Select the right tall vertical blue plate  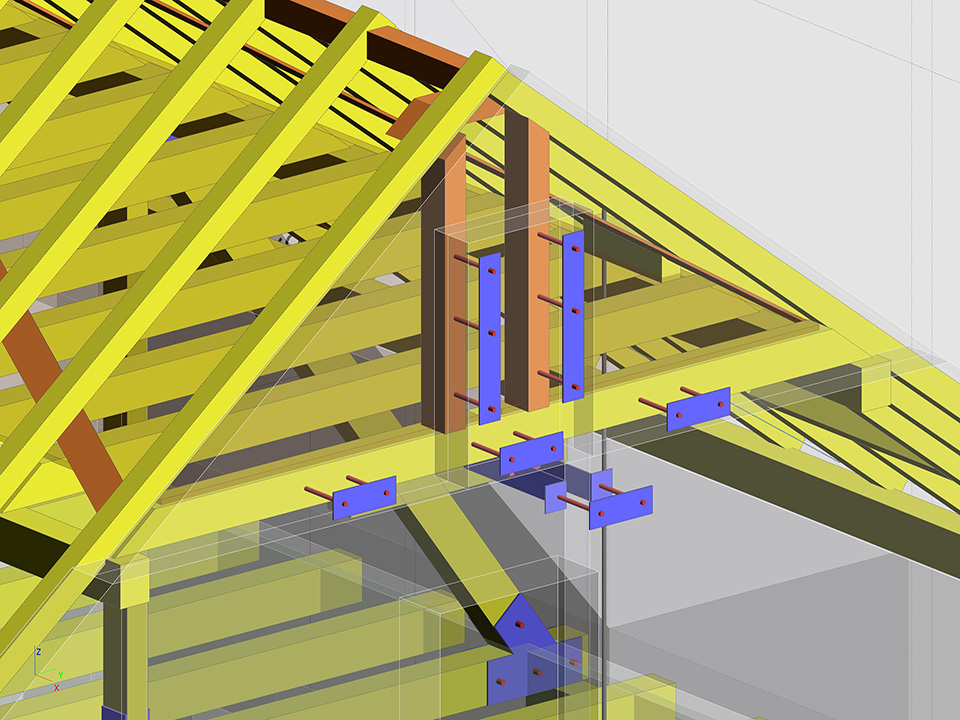(x=573, y=316)
